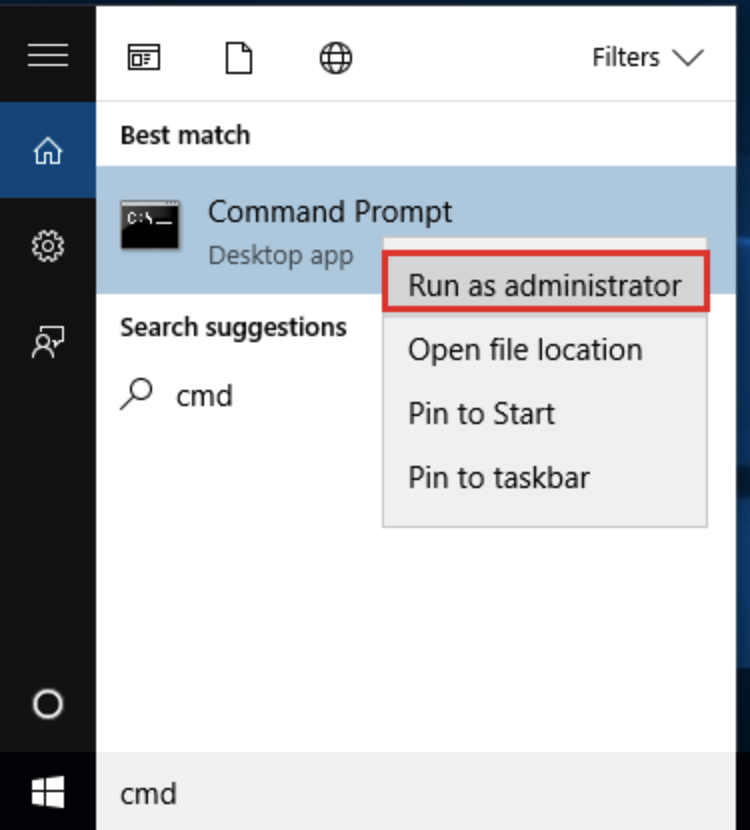Click the magnifier icon beside cmd suggestion
Image resolution: width=750 pixels, height=830 pixels.
[x=136, y=395]
